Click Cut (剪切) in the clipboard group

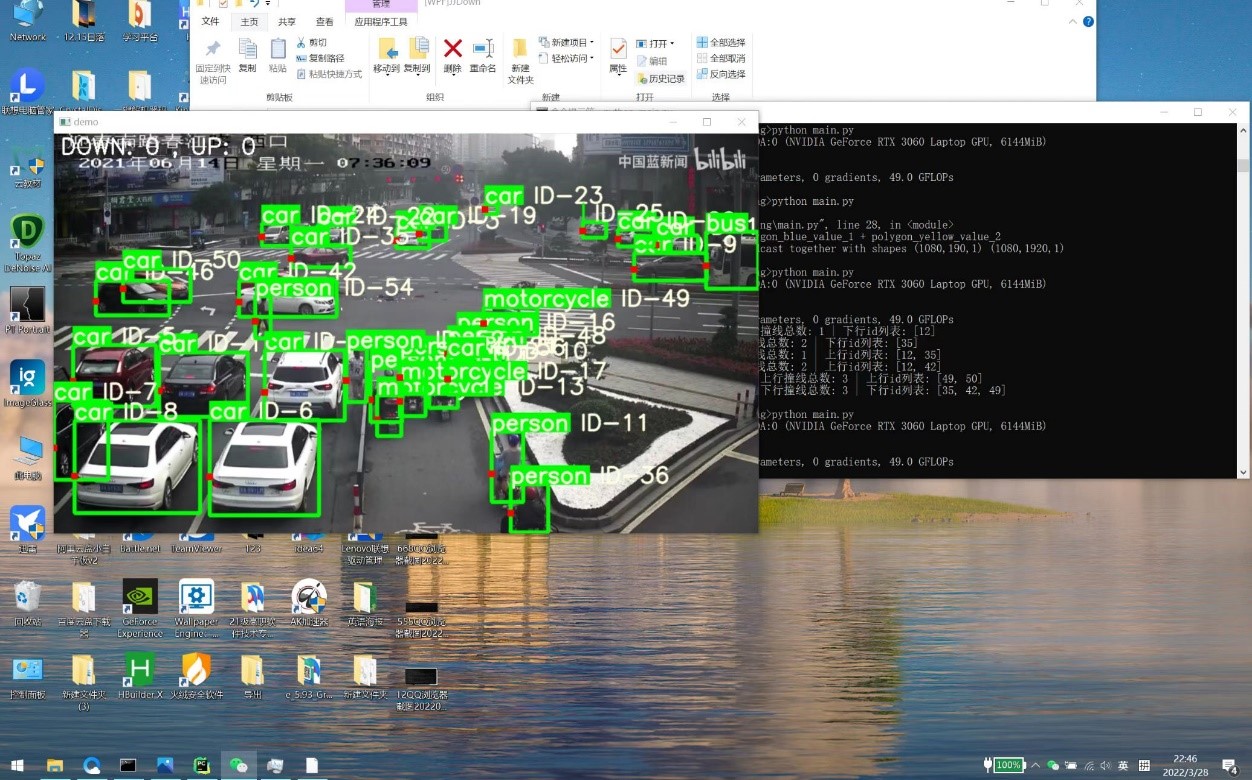[311, 43]
